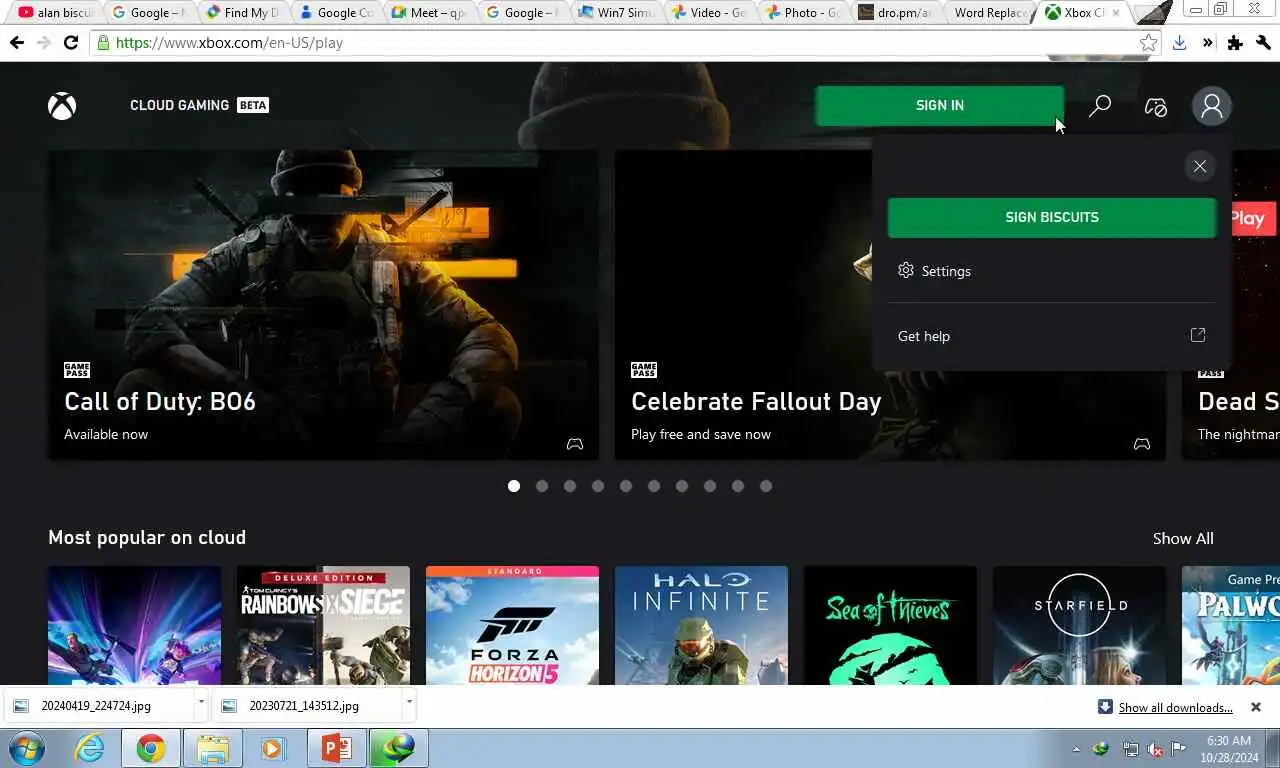Image resolution: width=1280 pixels, height=768 pixels.
Task: Open Forza Horizon 5 game tile
Action: (x=512, y=626)
